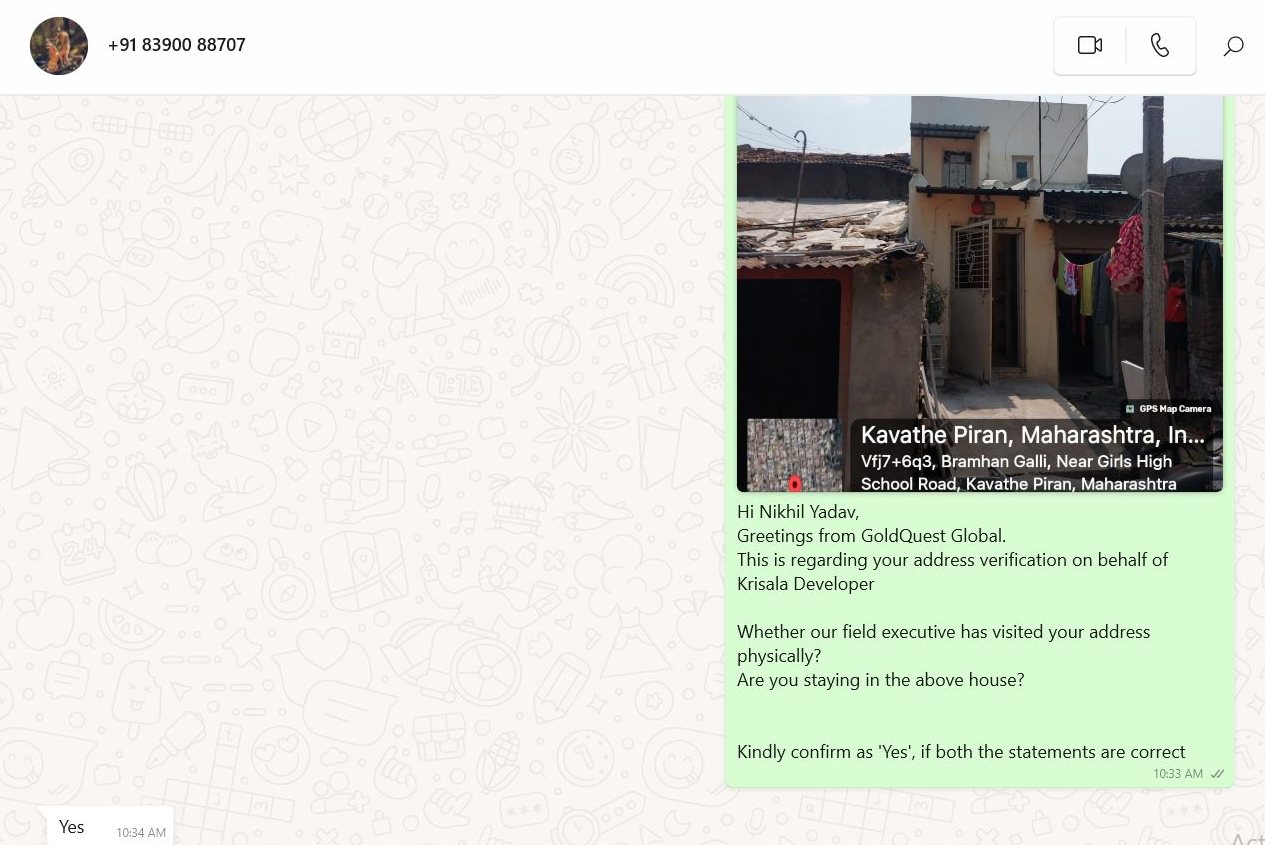The image size is (1265, 845).
Task: Open chat search with the magnifier icon
Action: [x=1234, y=46]
